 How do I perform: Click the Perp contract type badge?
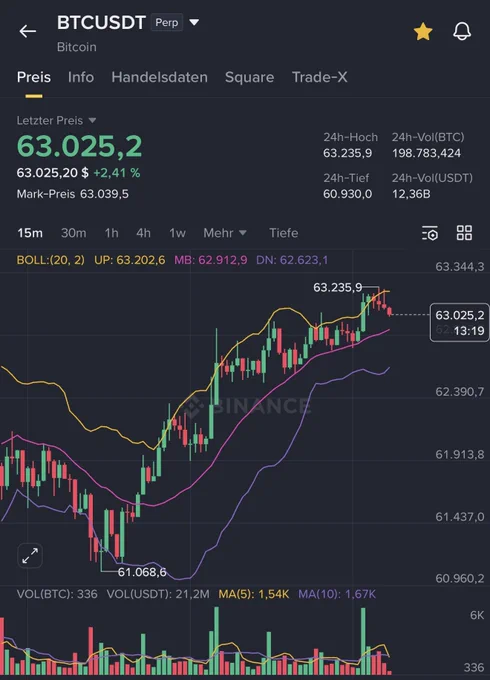pos(167,22)
